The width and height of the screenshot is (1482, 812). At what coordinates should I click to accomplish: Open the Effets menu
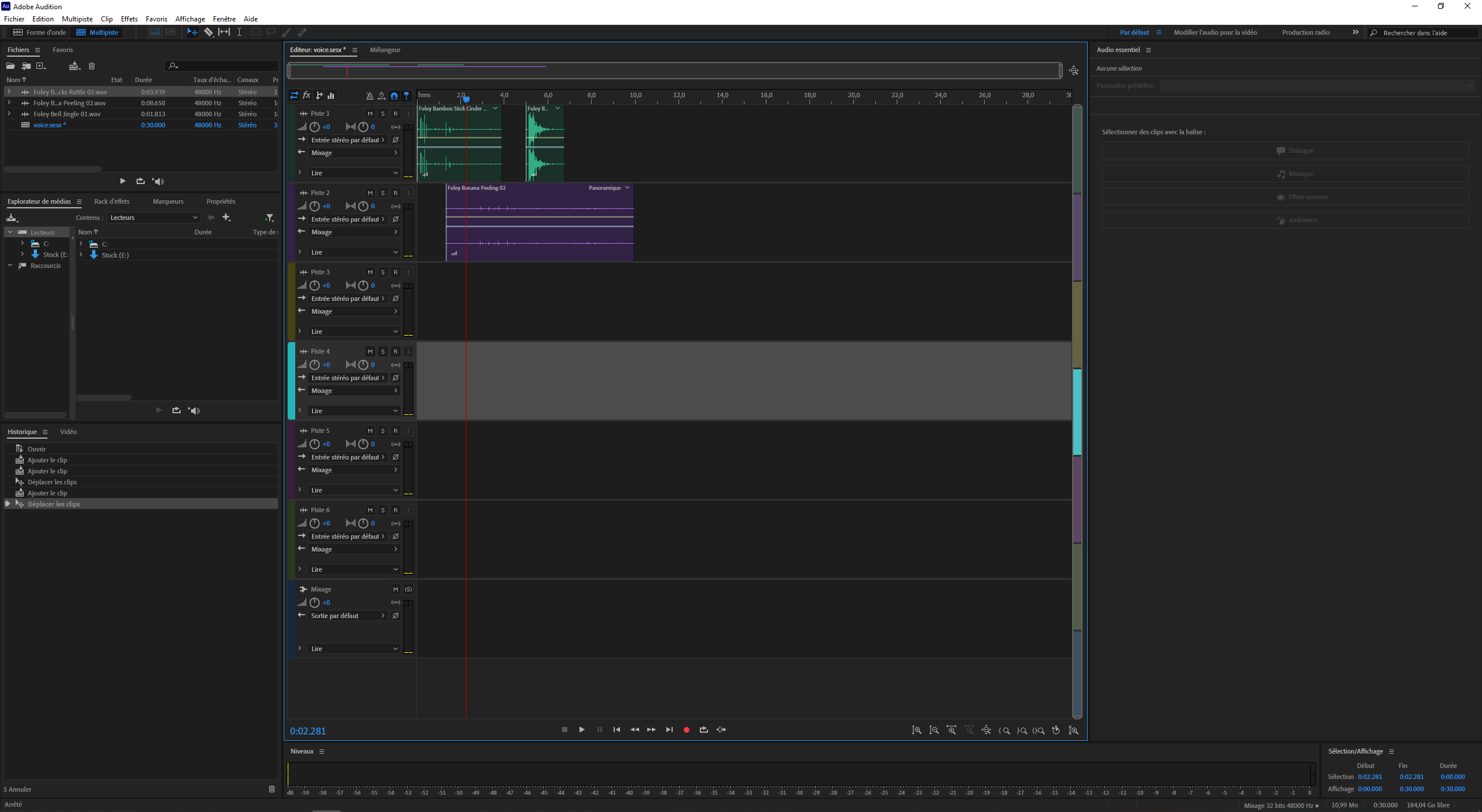click(x=129, y=19)
